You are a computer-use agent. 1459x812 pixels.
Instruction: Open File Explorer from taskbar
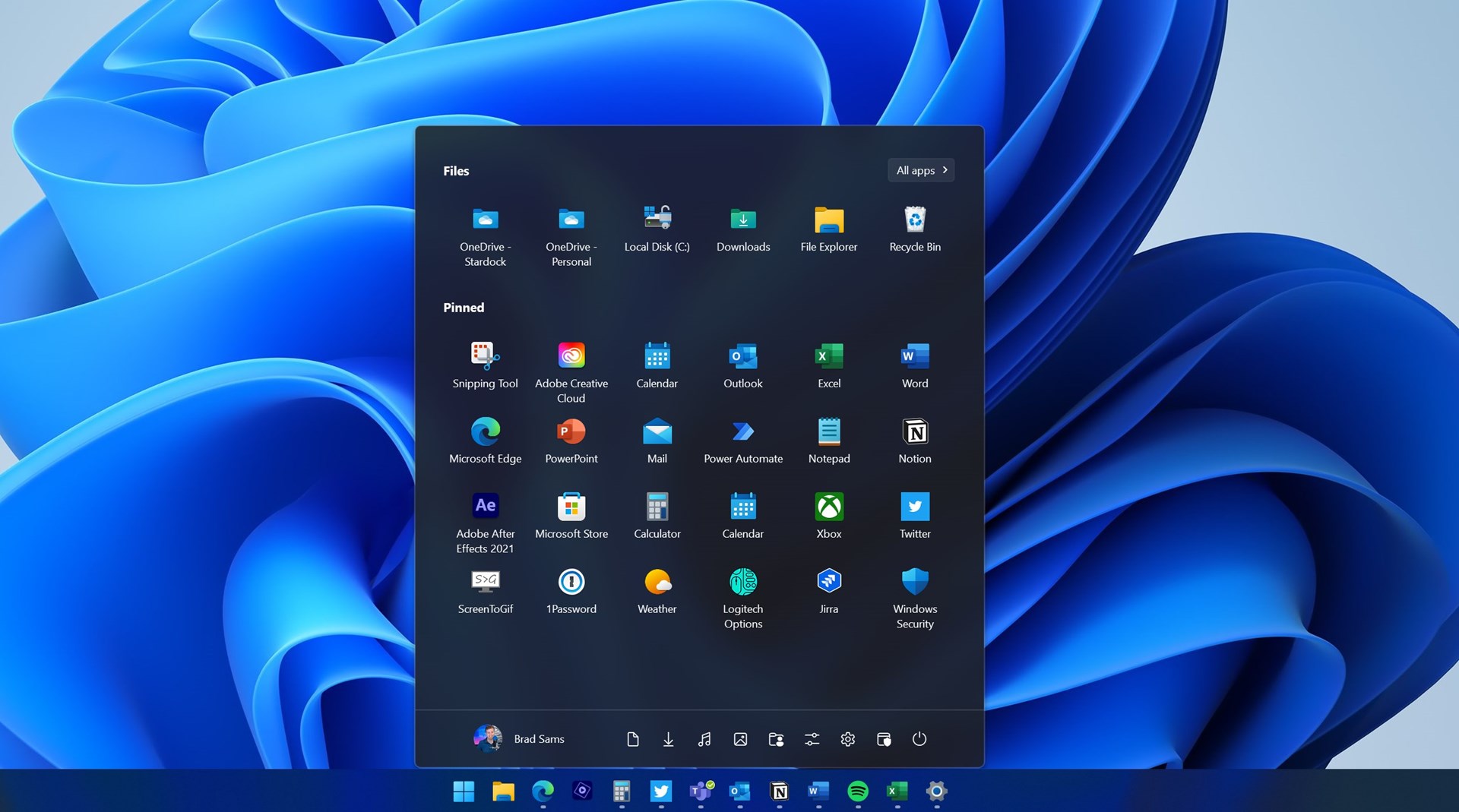(503, 791)
